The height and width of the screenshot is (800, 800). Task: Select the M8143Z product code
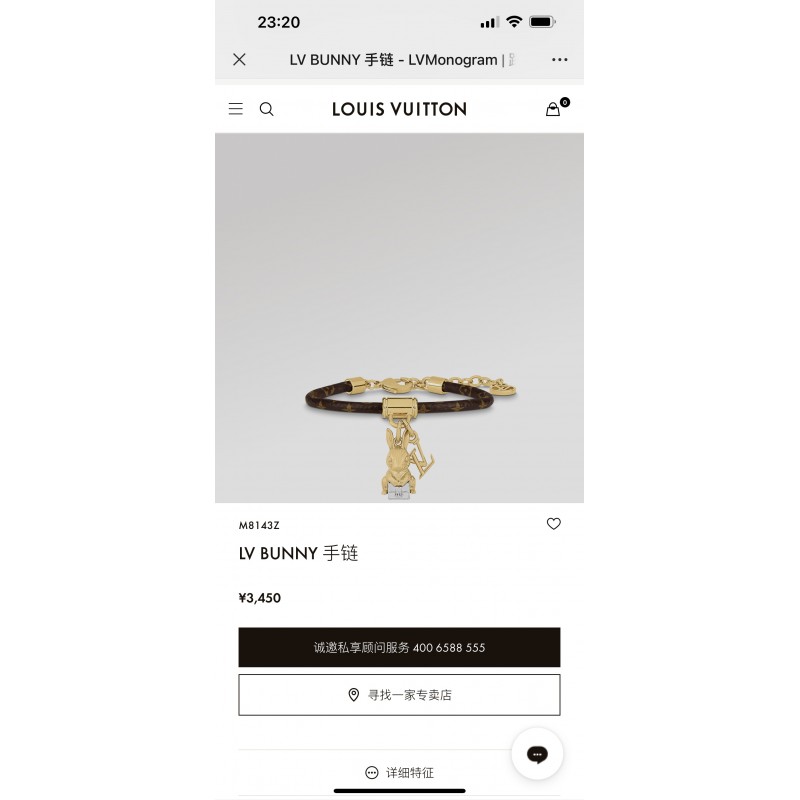pos(259,526)
